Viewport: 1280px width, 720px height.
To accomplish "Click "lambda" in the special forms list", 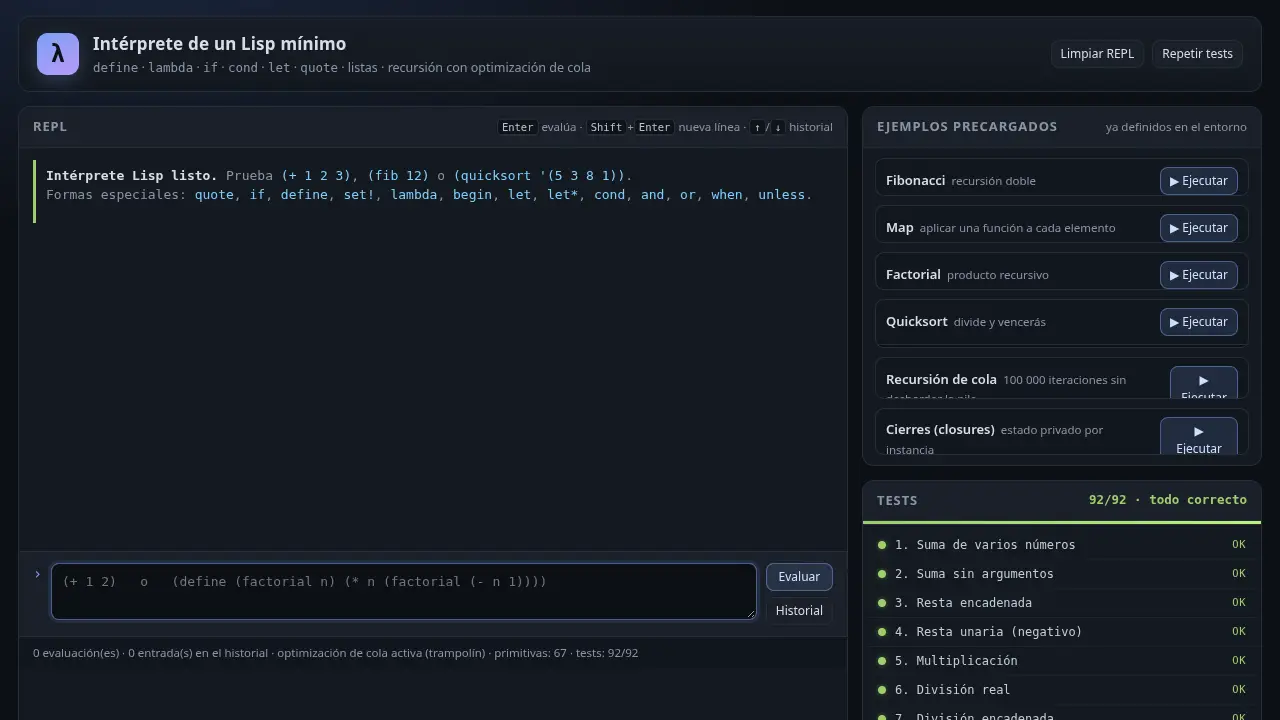I will pyautogui.click(x=414, y=195).
